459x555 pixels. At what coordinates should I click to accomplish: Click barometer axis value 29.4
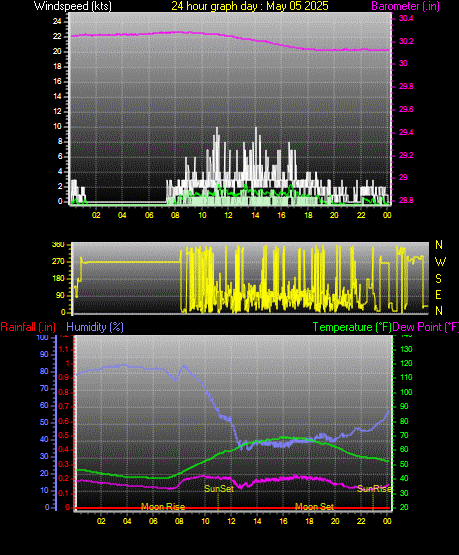(x=406, y=132)
